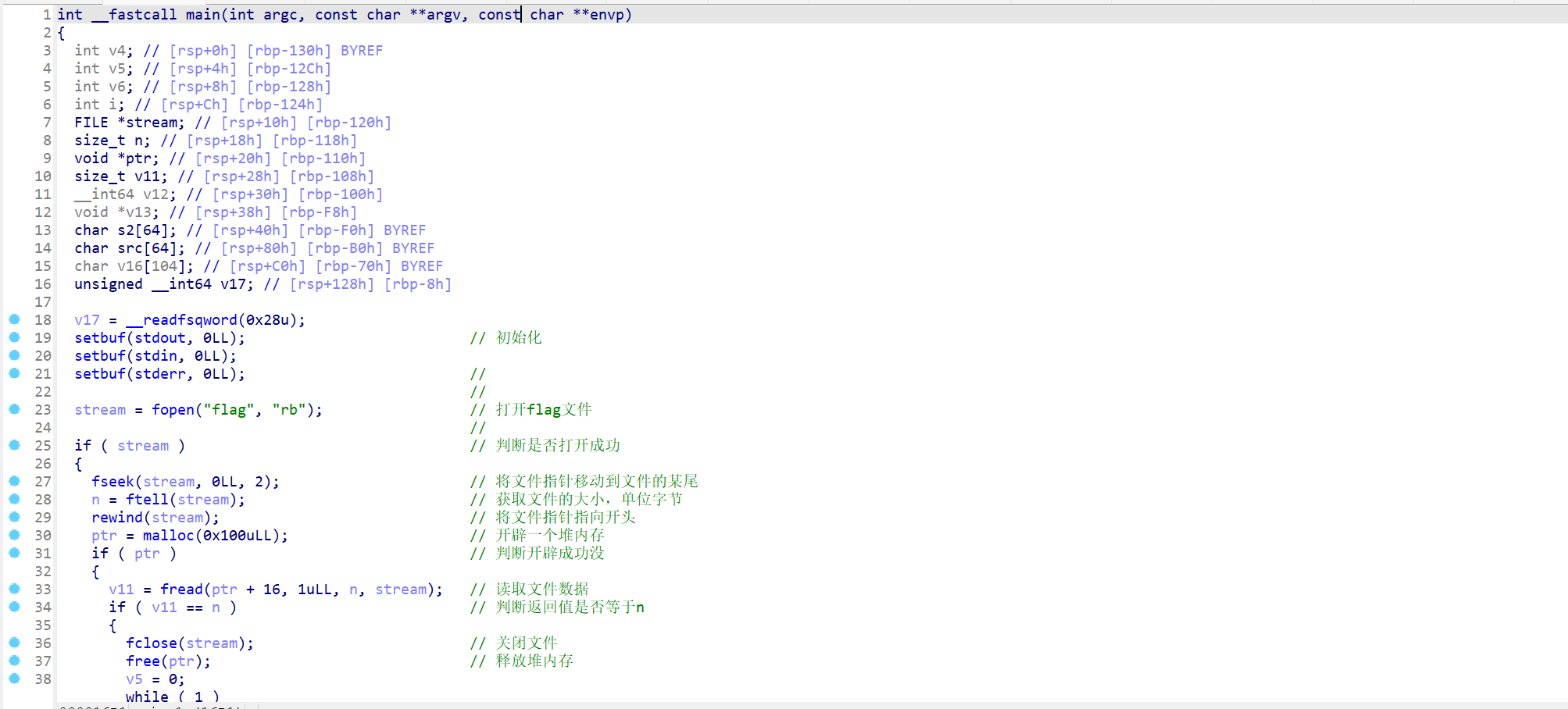Screen dimensions: 1568x709
Task: Enable breakpoint at line 28 ftell
Action: [14, 499]
